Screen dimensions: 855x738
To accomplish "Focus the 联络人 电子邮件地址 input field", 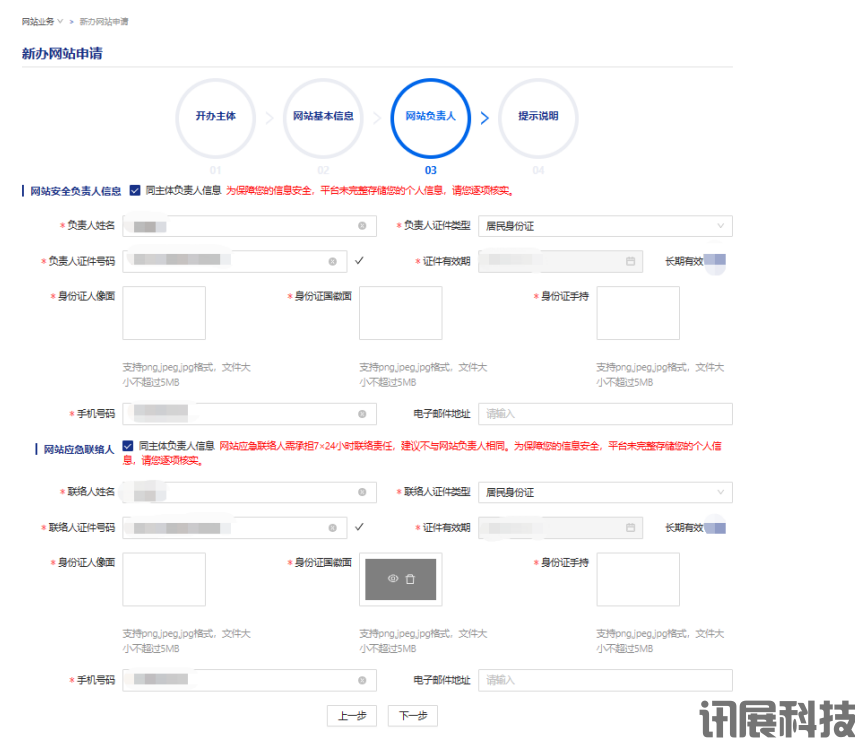I will 605,680.
